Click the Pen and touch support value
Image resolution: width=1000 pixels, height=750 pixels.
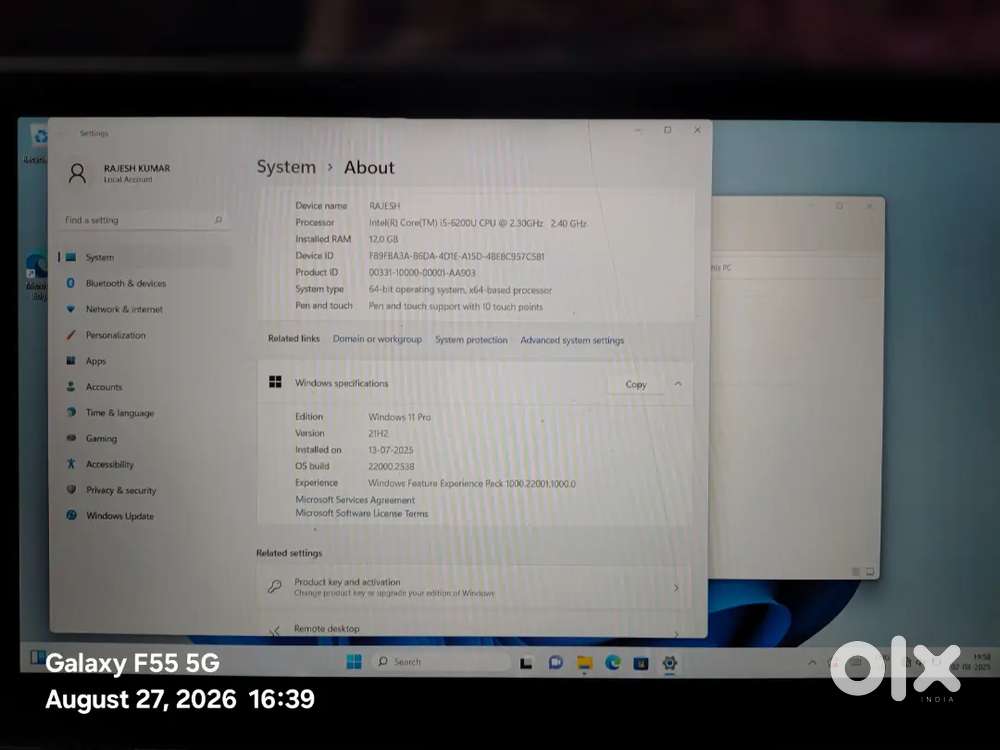click(x=455, y=307)
